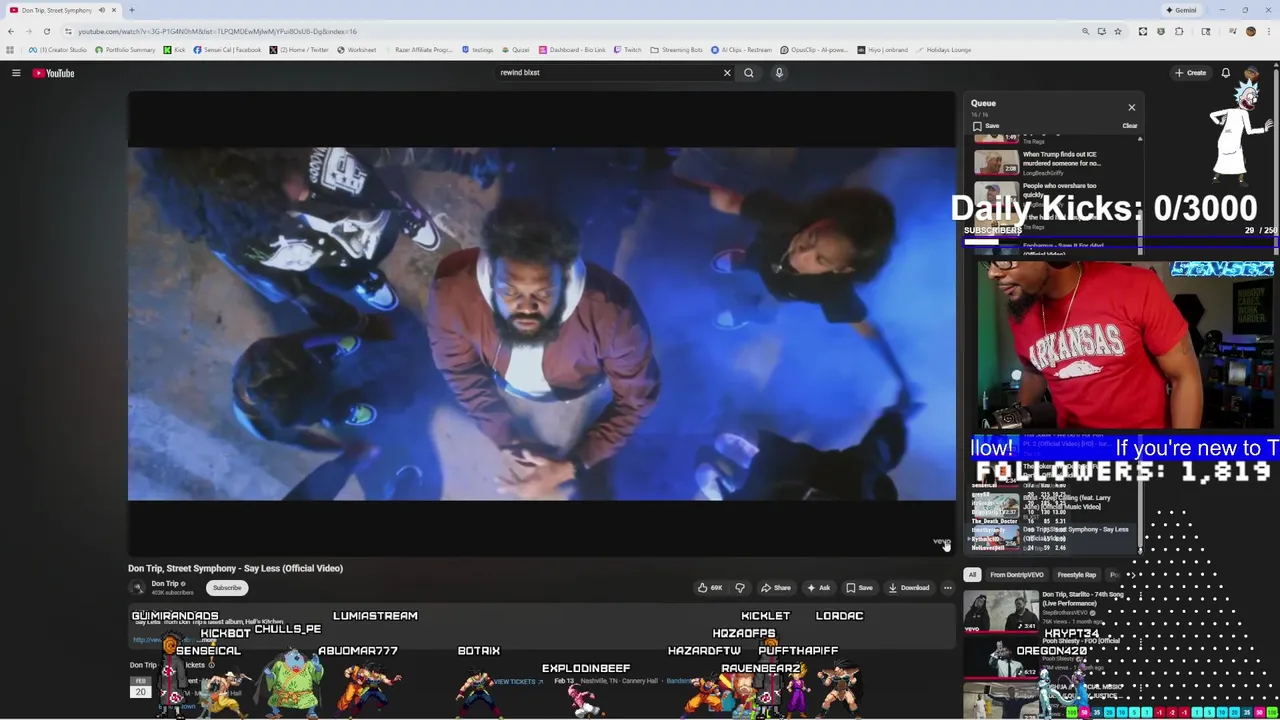Image resolution: width=1280 pixels, height=720 pixels.
Task: Click the browser address bar URL
Action: pyautogui.click(x=217, y=31)
